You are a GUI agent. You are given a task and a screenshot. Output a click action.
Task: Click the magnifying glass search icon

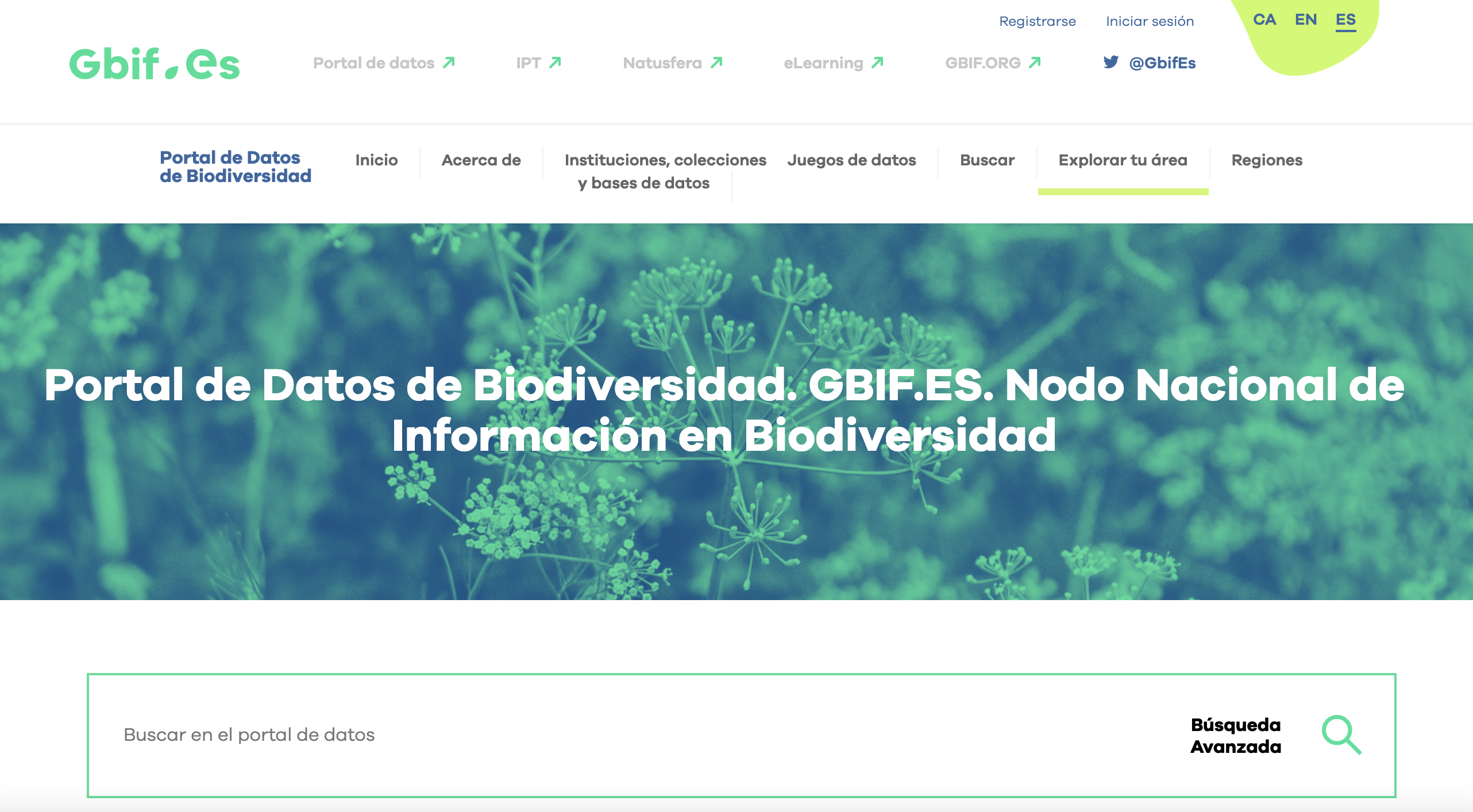(1341, 734)
